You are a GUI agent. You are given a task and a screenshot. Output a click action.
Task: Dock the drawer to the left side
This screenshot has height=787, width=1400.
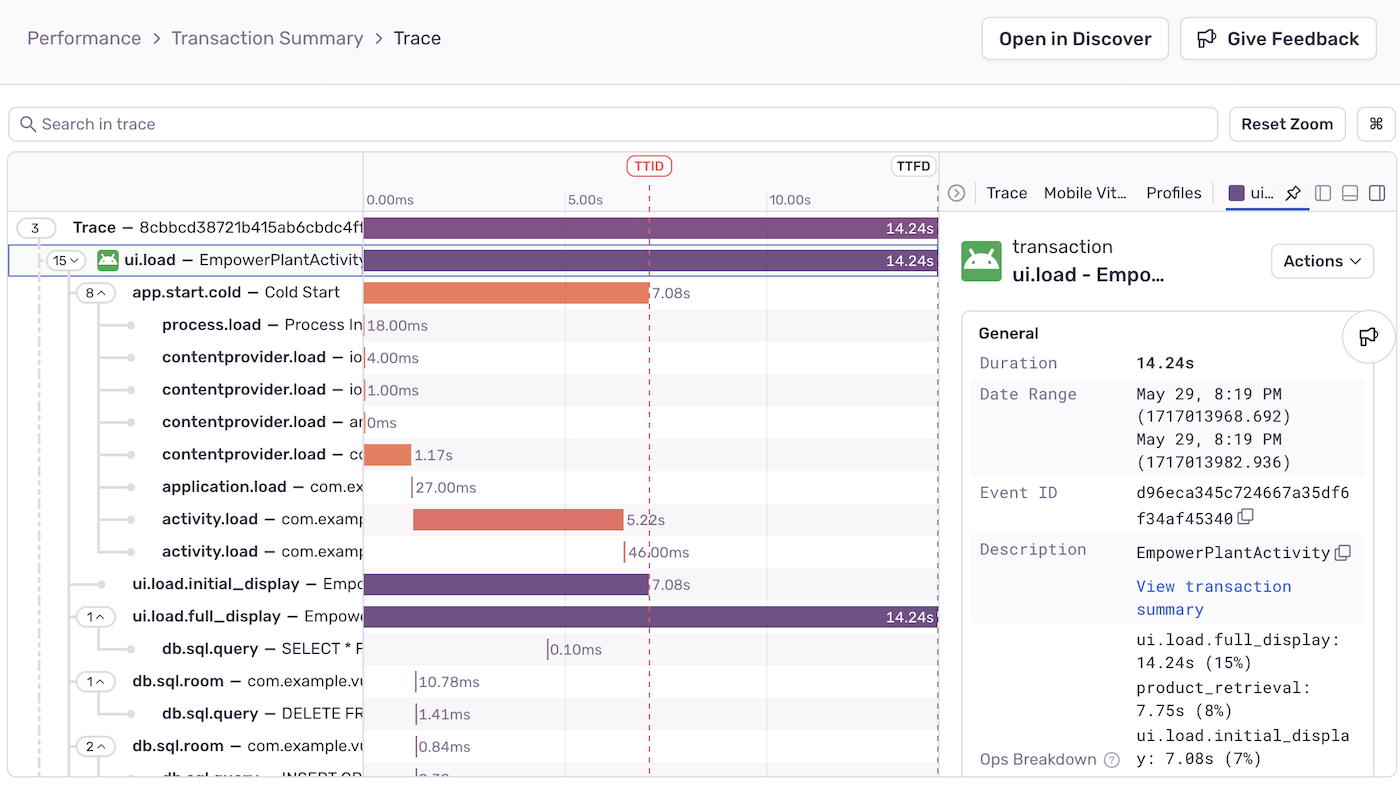[1323, 193]
